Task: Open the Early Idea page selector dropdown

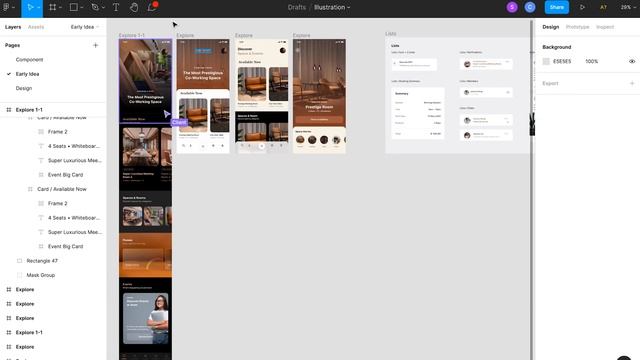Action: (x=85, y=27)
